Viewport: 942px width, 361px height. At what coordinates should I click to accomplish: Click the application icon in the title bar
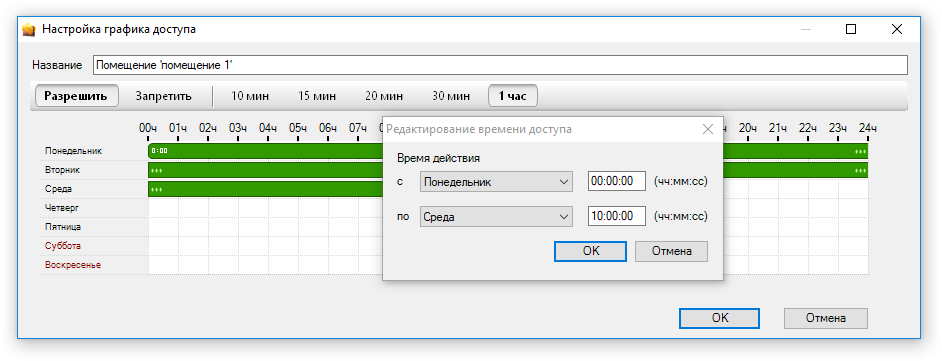tap(28, 29)
